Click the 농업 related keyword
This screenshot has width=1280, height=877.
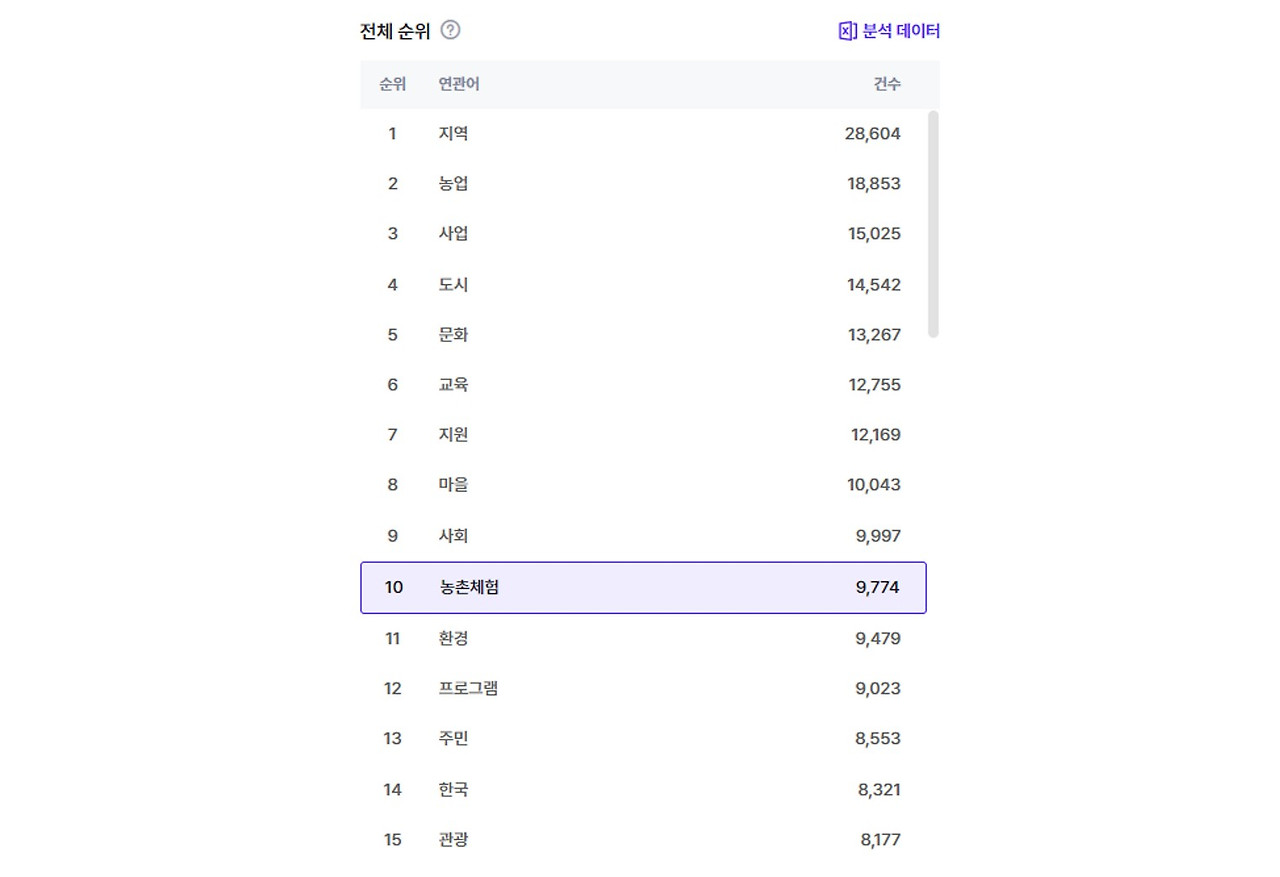(x=453, y=184)
